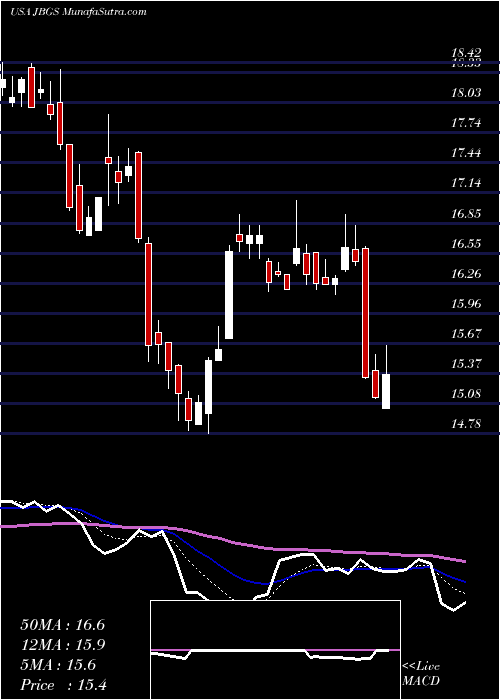500x700 pixels.
Task: Click the 18.03 price axis label
Action: pos(467,92)
